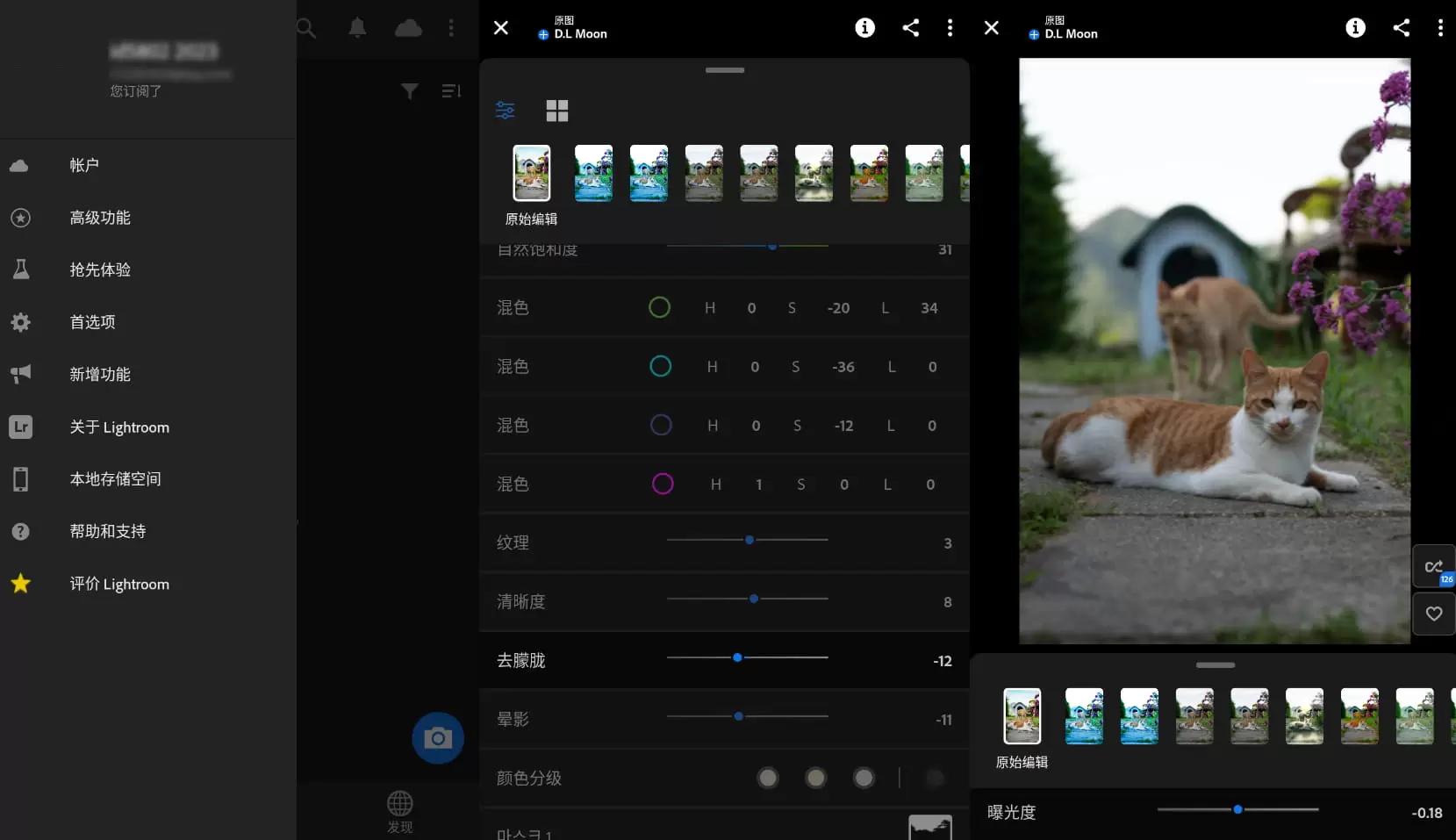Open the cat photo preview
Viewport: 1456px width, 840px height.
click(x=1215, y=351)
